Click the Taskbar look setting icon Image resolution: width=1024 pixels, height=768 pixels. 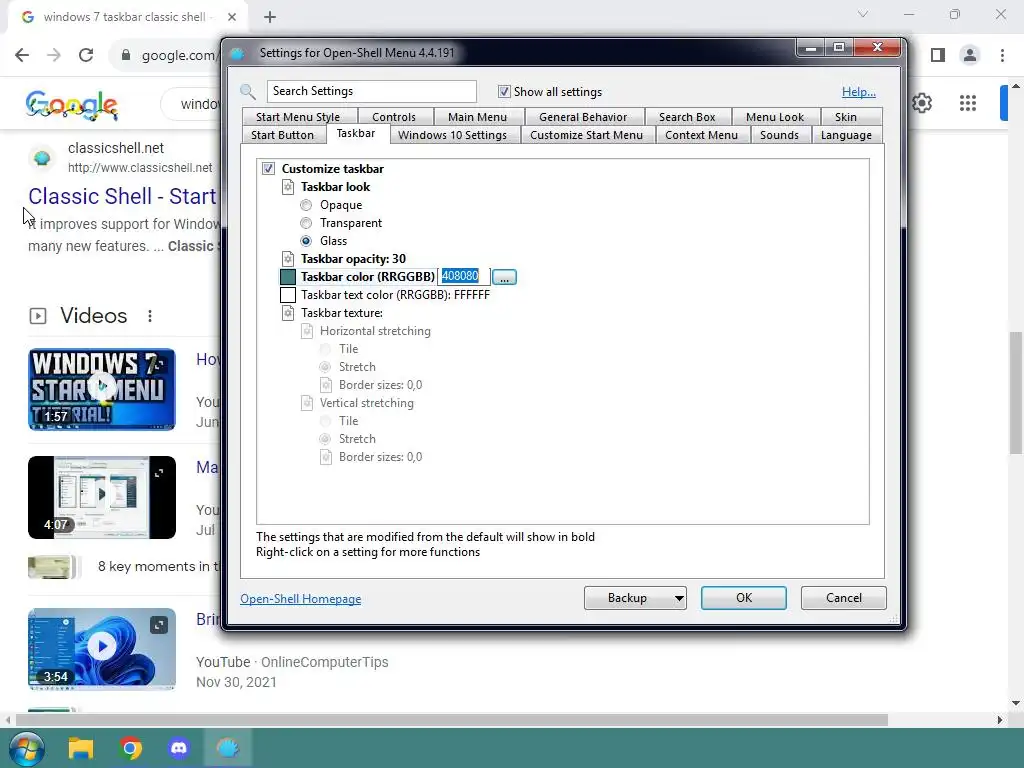pyautogui.click(x=288, y=187)
